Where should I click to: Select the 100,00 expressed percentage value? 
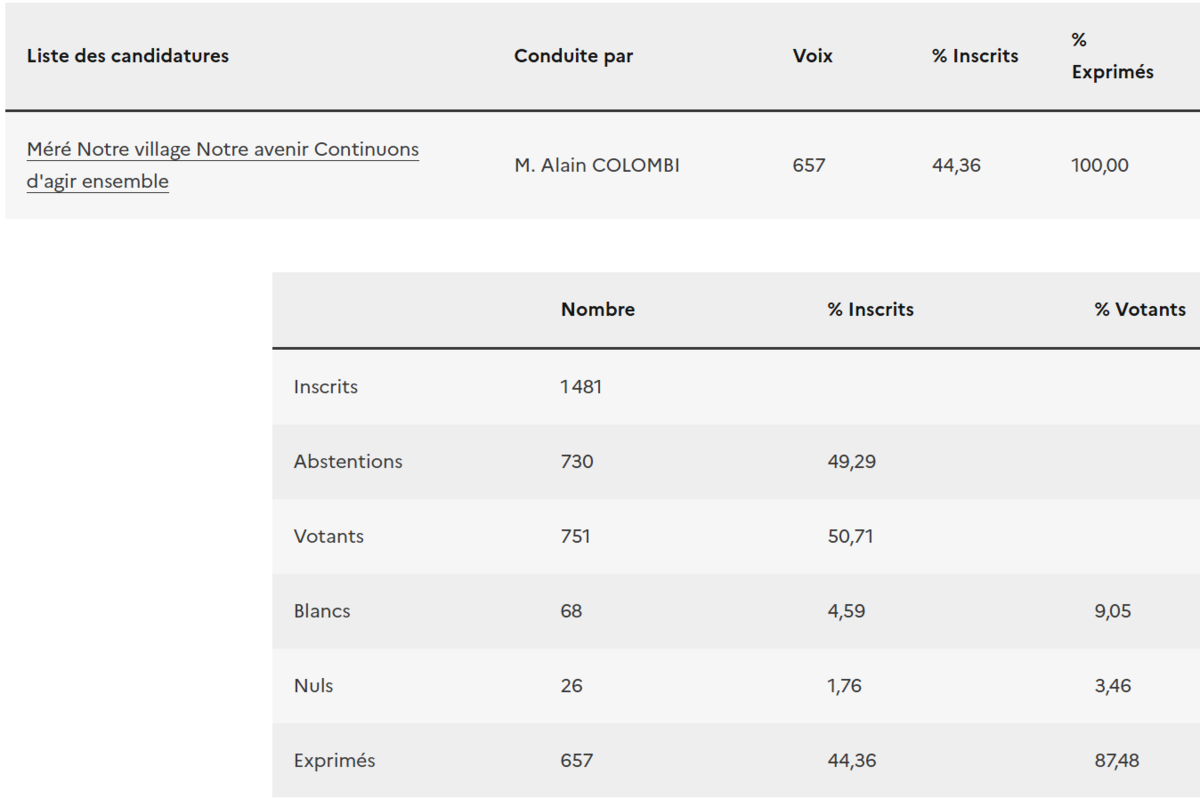pyautogui.click(x=1099, y=166)
